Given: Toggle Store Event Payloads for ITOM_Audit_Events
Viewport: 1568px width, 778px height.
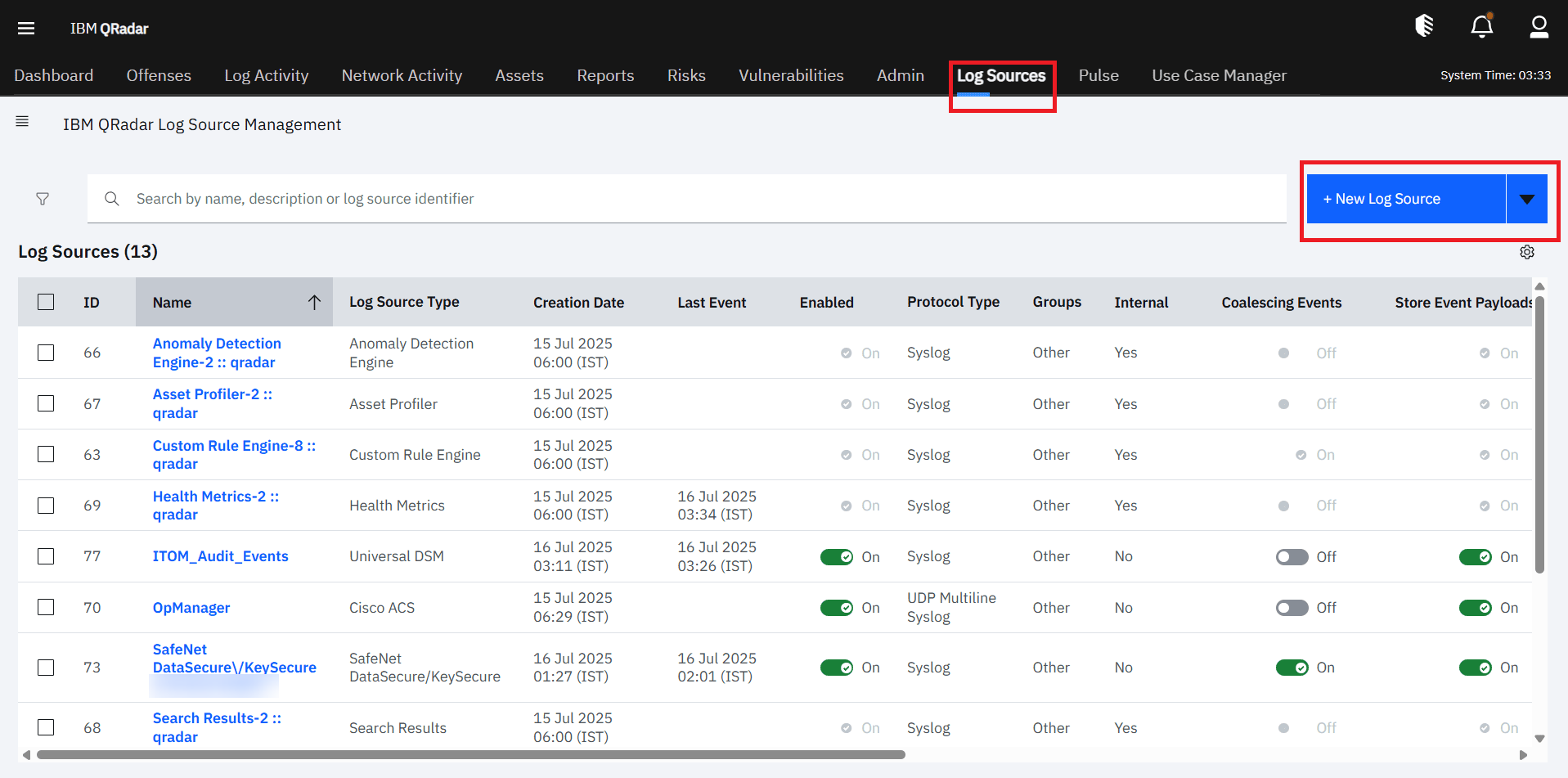Looking at the screenshot, I should tap(1476, 557).
